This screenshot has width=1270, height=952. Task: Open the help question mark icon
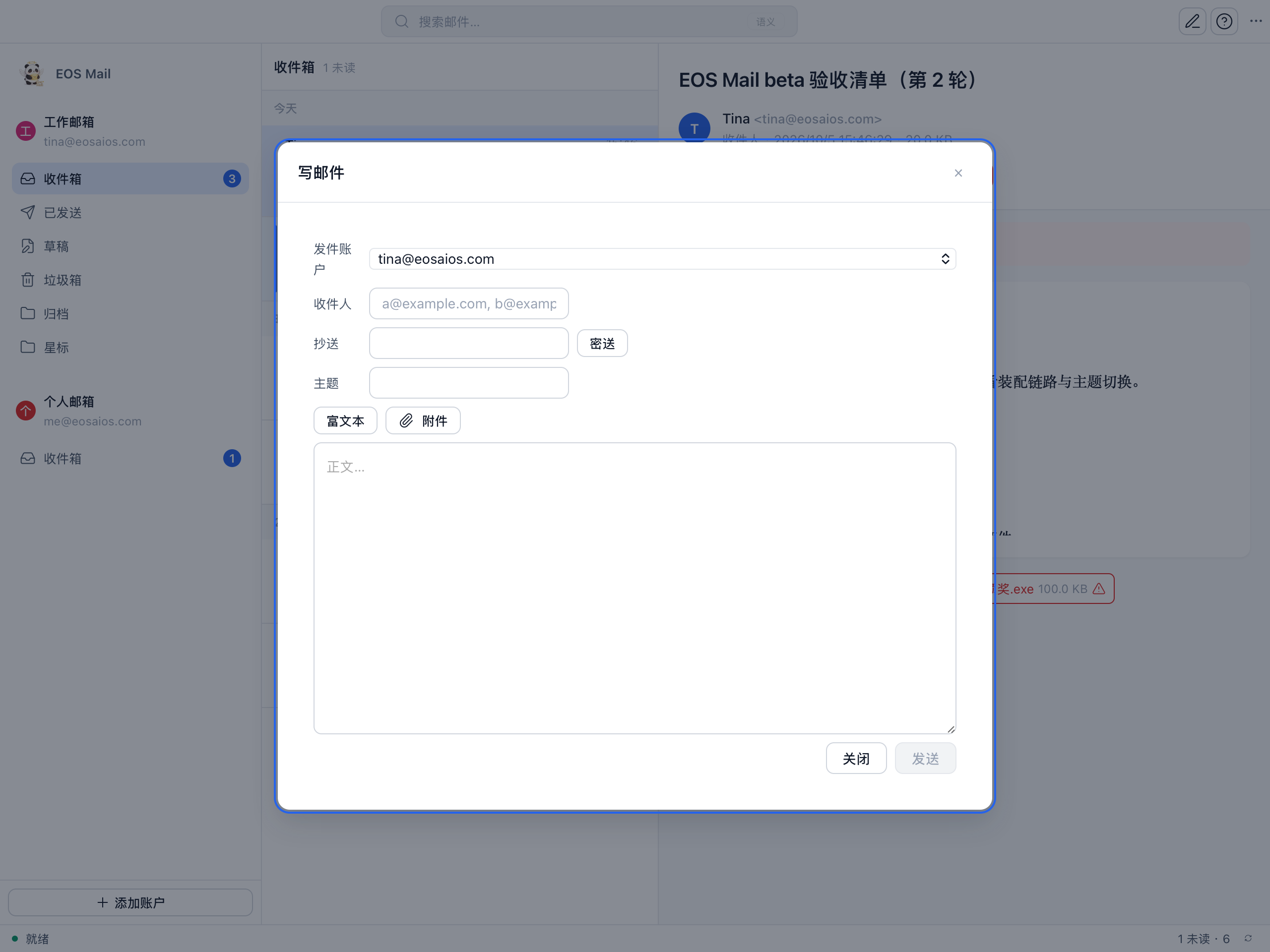(x=1223, y=22)
